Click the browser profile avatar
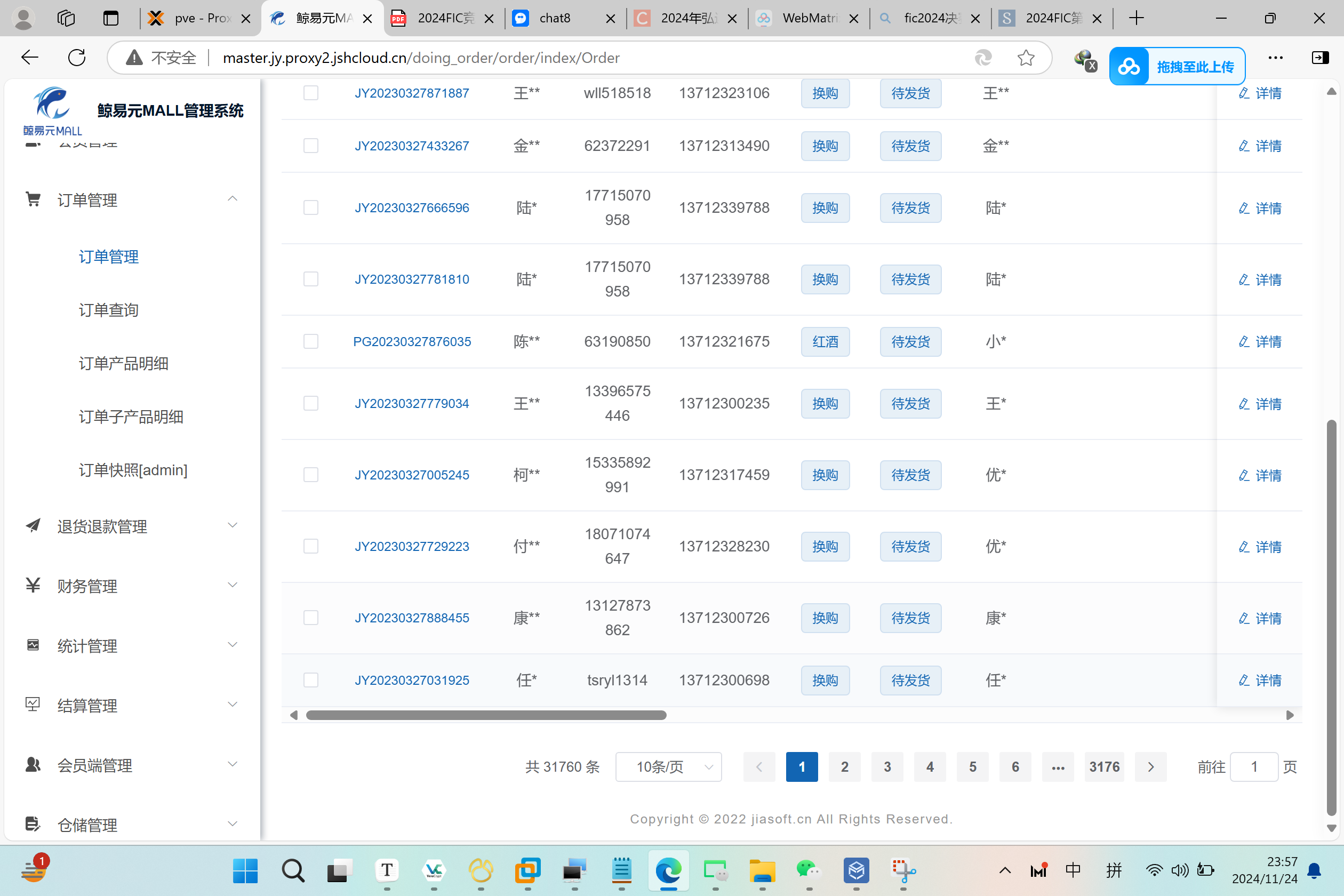1344x896 pixels. coord(23,18)
